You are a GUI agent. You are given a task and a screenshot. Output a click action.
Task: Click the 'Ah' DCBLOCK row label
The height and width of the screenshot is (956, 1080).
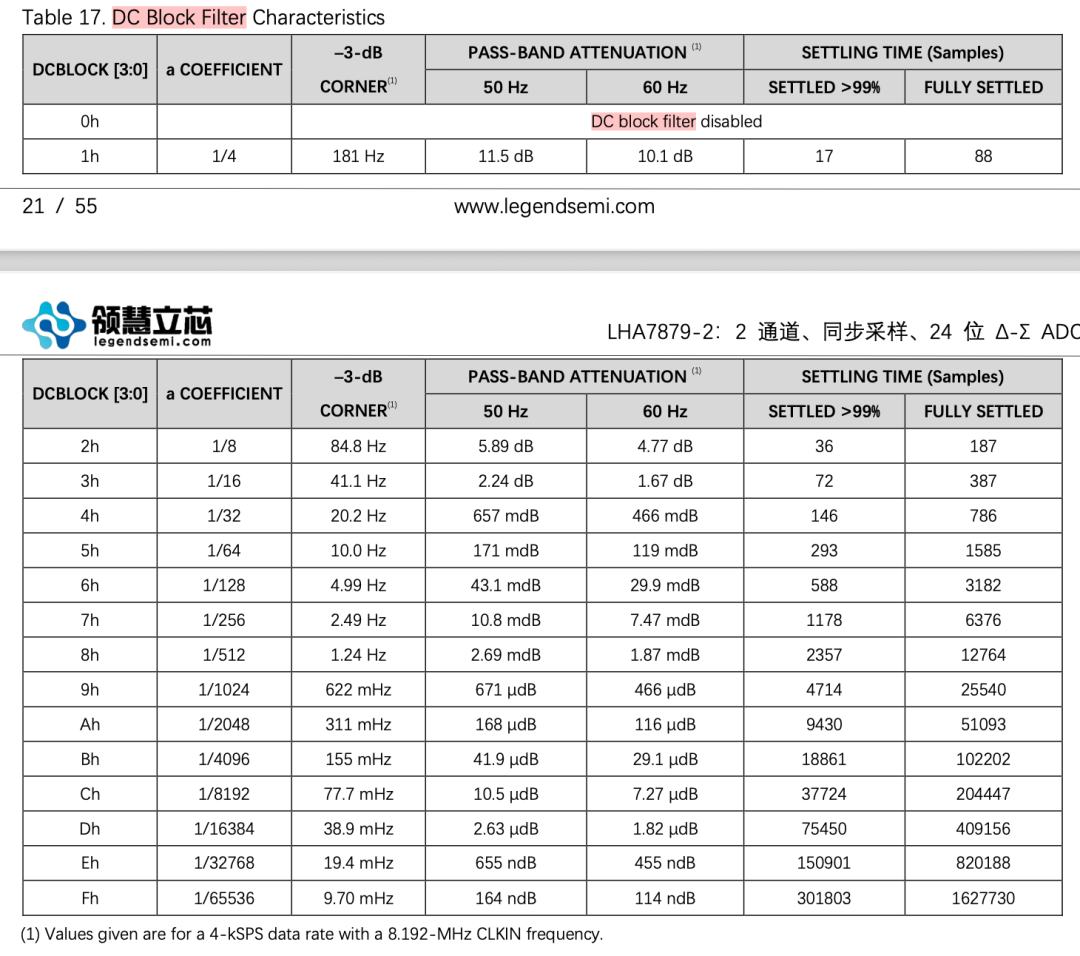click(x=90, y=725)
